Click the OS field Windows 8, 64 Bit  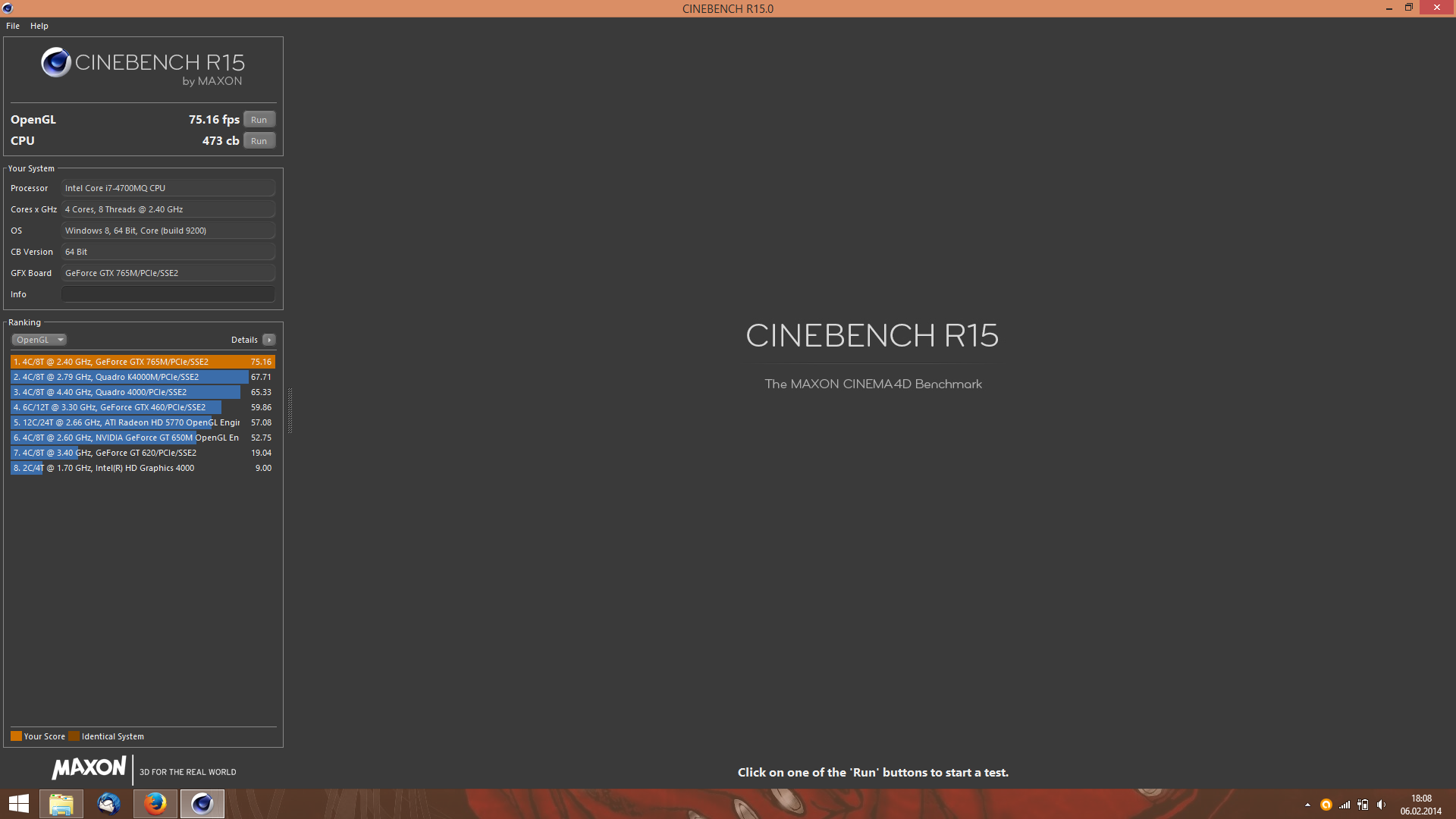tap(168, 231)
